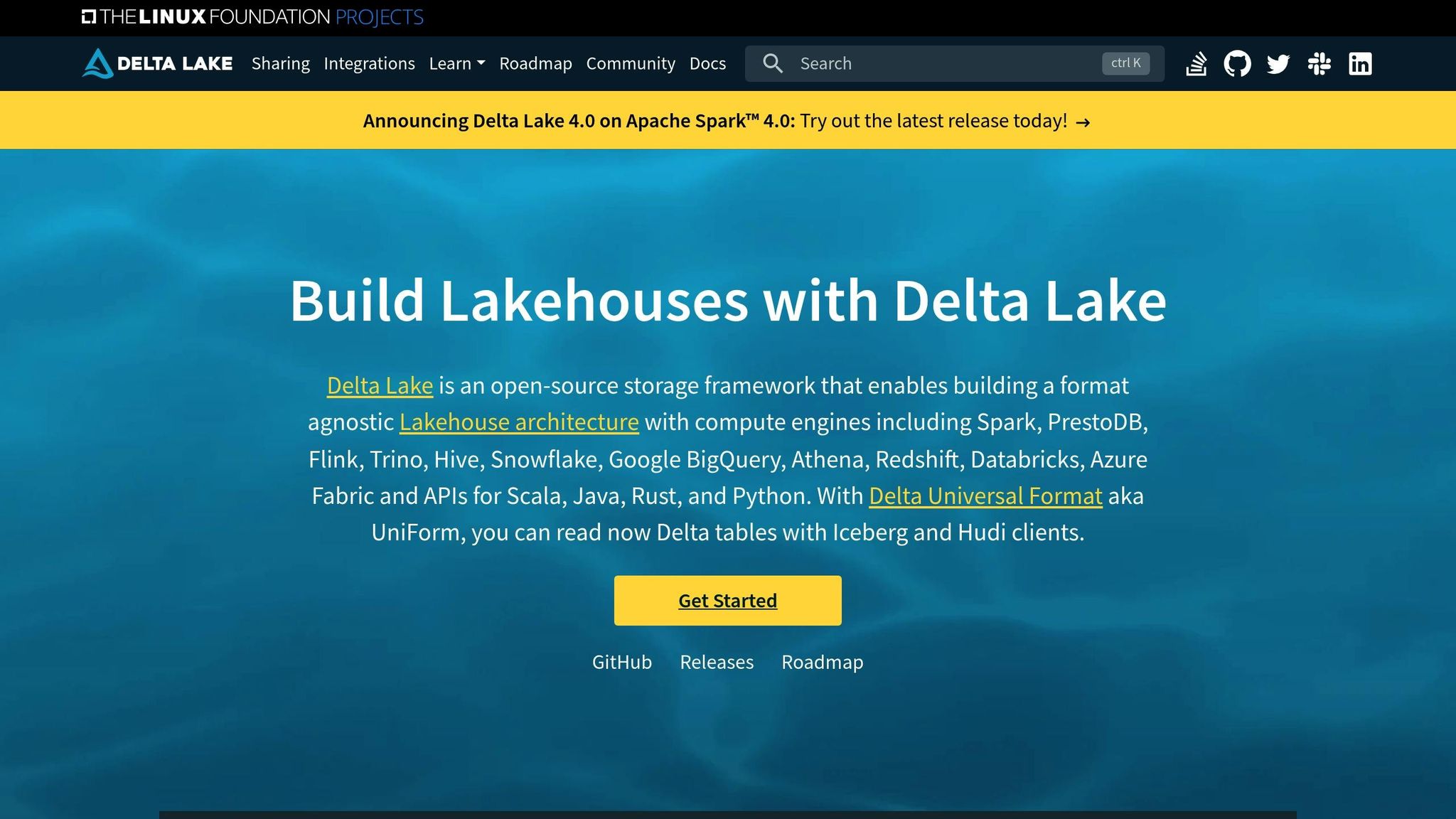Viewport: 1456px width, 819px height.
Task: Click The Linux Foundation Projects logo
Action: 253,16
